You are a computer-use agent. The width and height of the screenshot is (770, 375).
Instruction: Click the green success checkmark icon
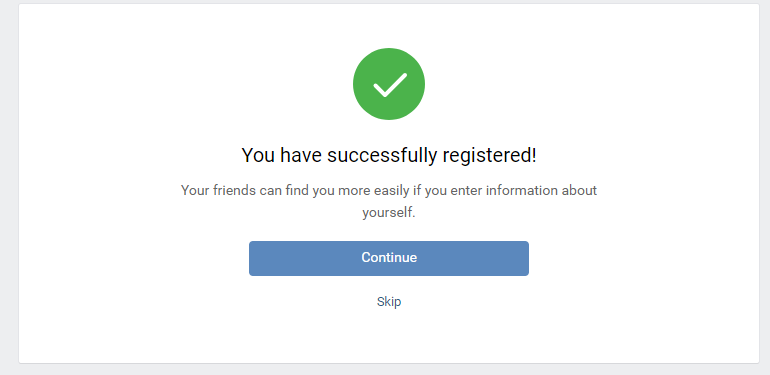[x=388, y=84]
